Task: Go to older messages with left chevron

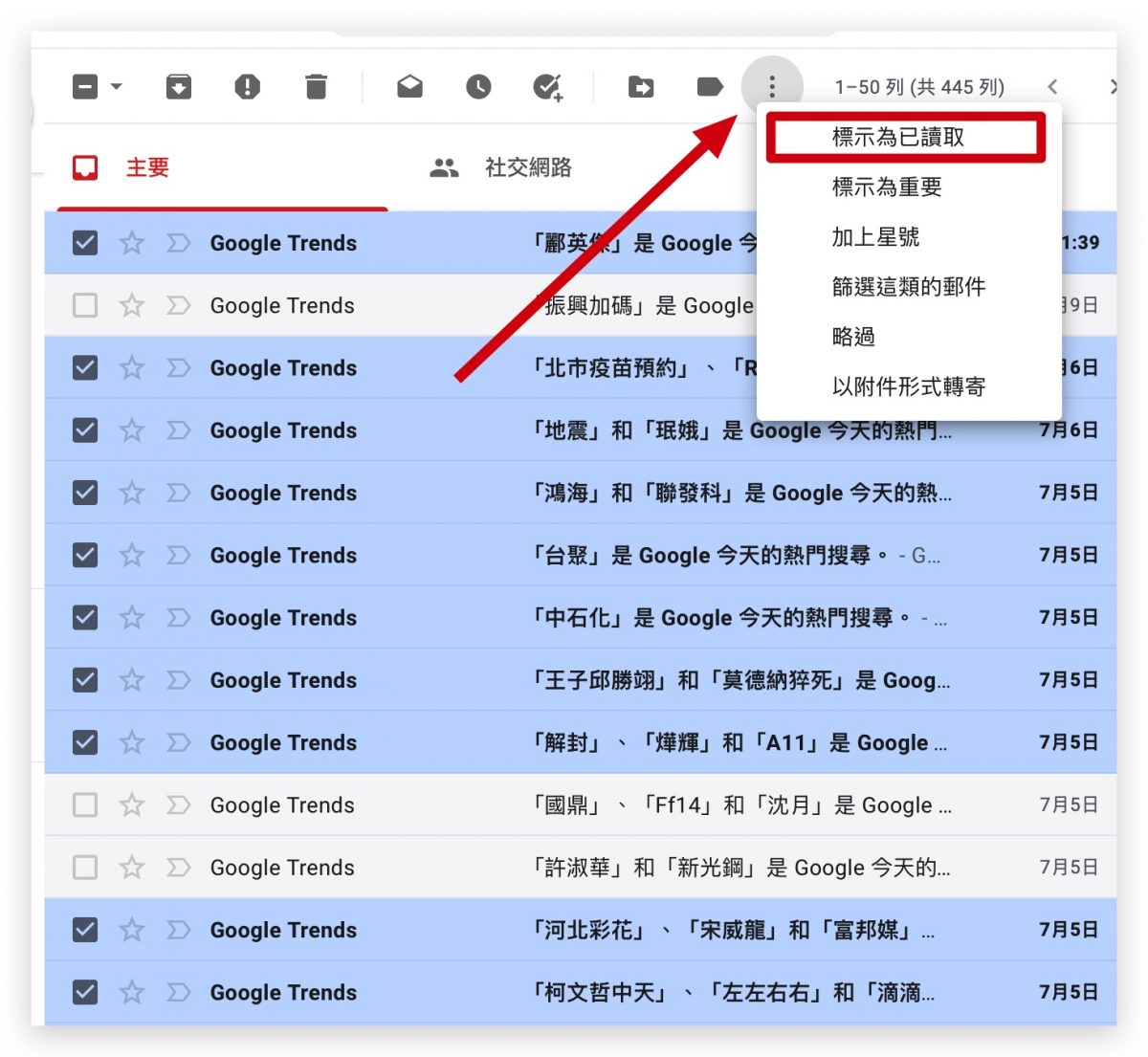Action: 1052,87
